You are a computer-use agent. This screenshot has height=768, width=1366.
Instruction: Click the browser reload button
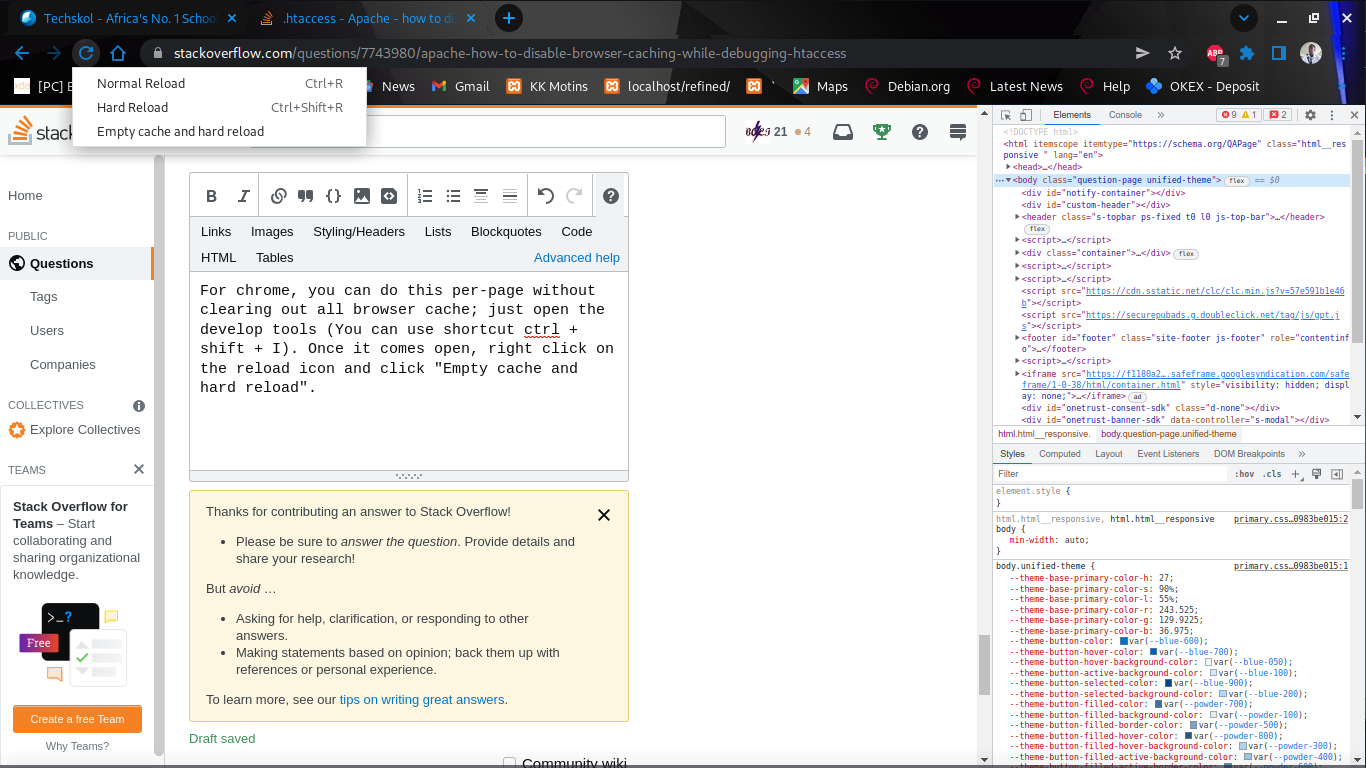[86, 53]
